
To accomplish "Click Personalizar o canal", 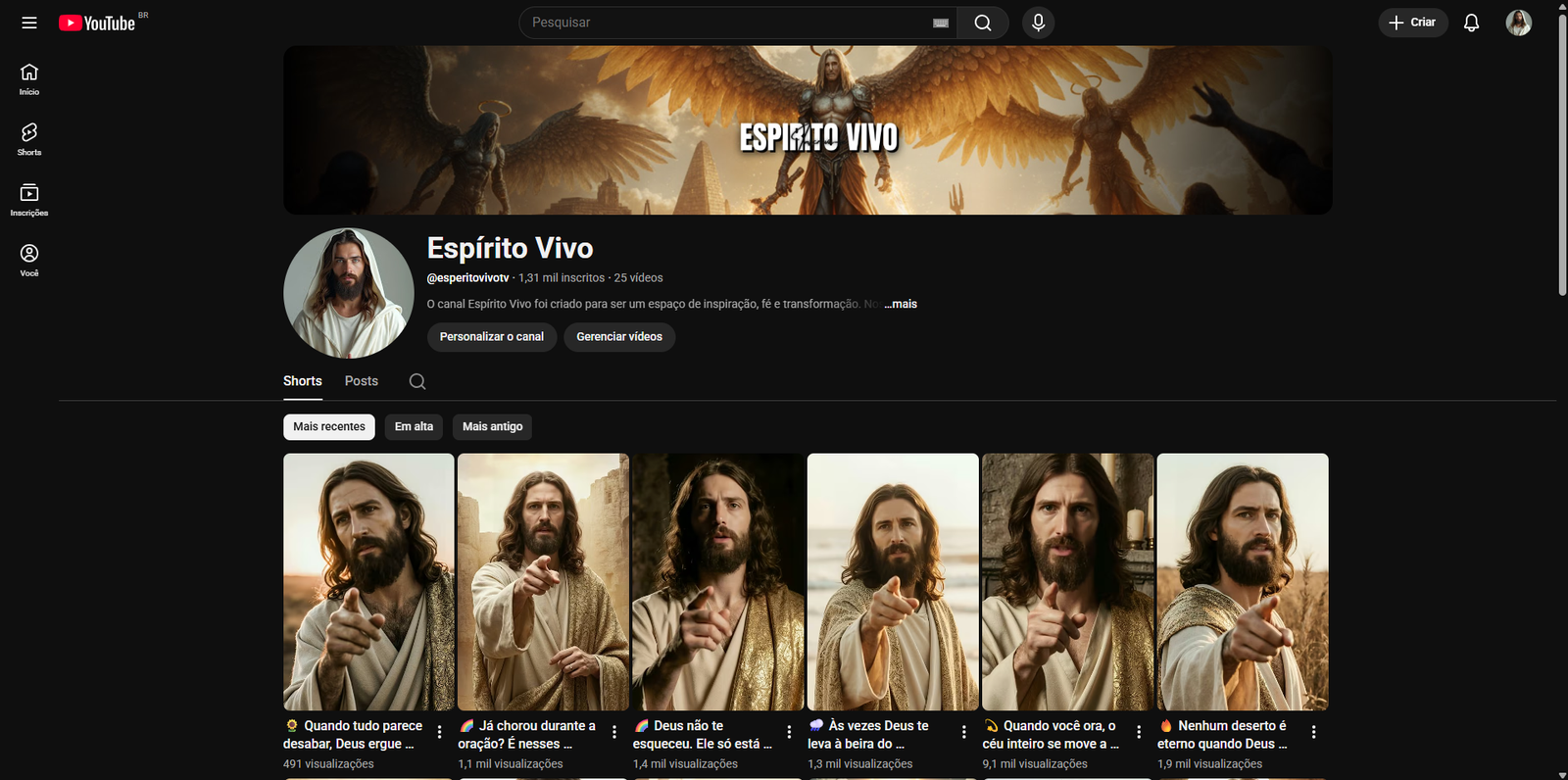I will (492, 337).
